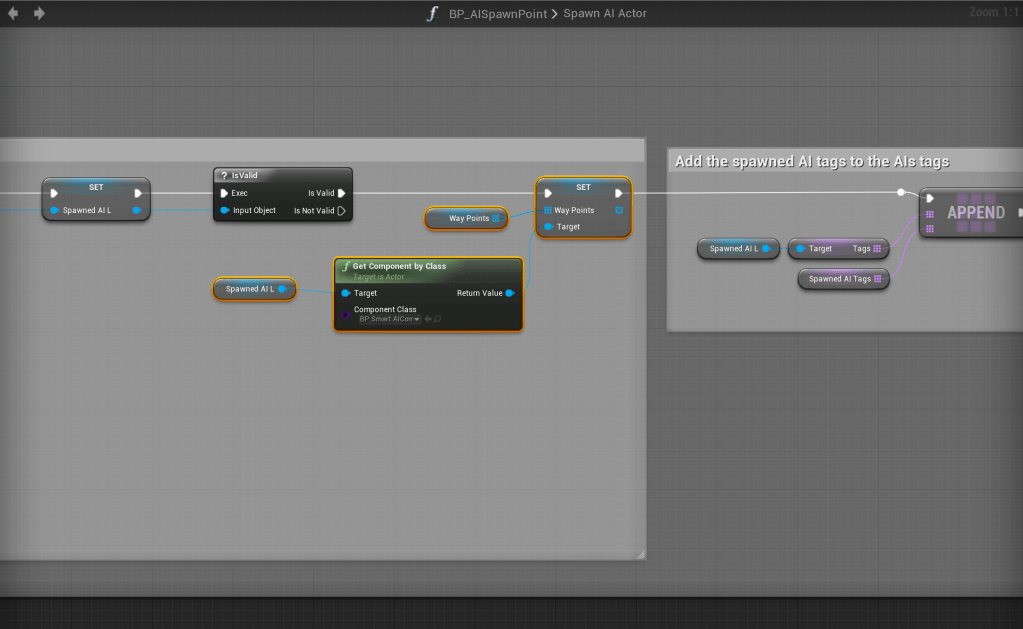Click the use-selected arrow icon under Component Class

pos(428,319)
